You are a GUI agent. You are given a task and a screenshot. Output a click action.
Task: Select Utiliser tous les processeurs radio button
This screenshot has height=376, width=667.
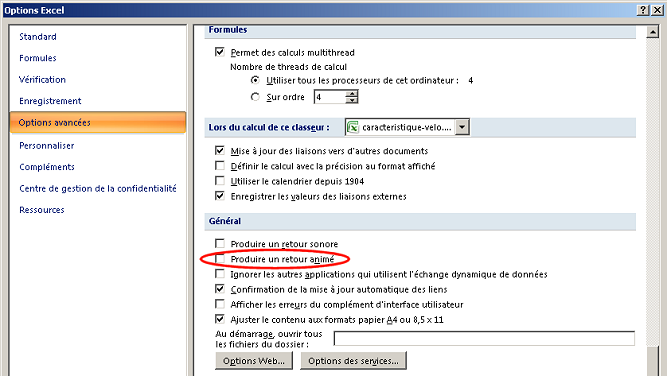coord(255,80)
